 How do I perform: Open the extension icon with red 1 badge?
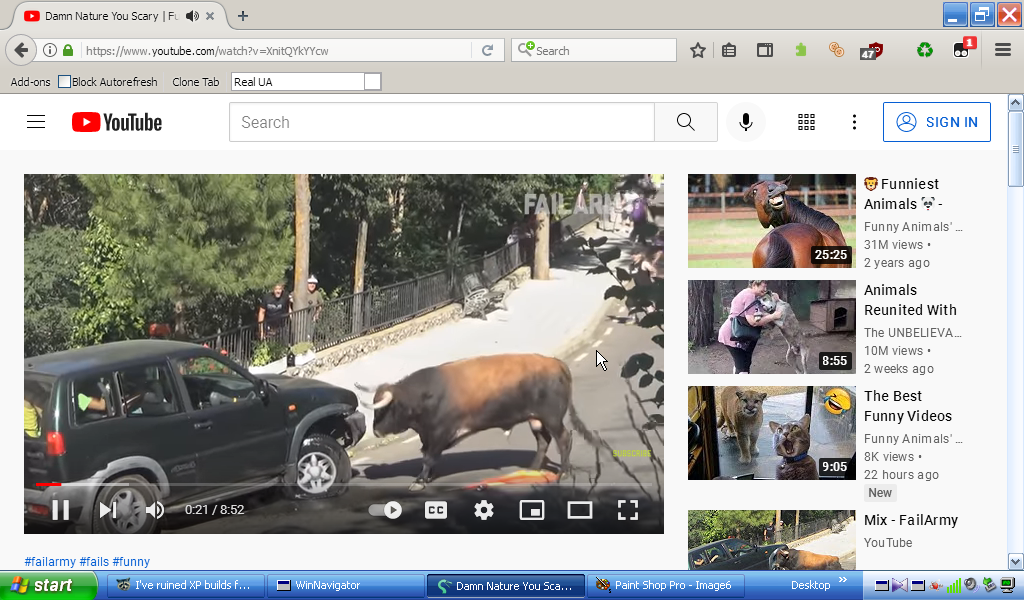point(963,48)
